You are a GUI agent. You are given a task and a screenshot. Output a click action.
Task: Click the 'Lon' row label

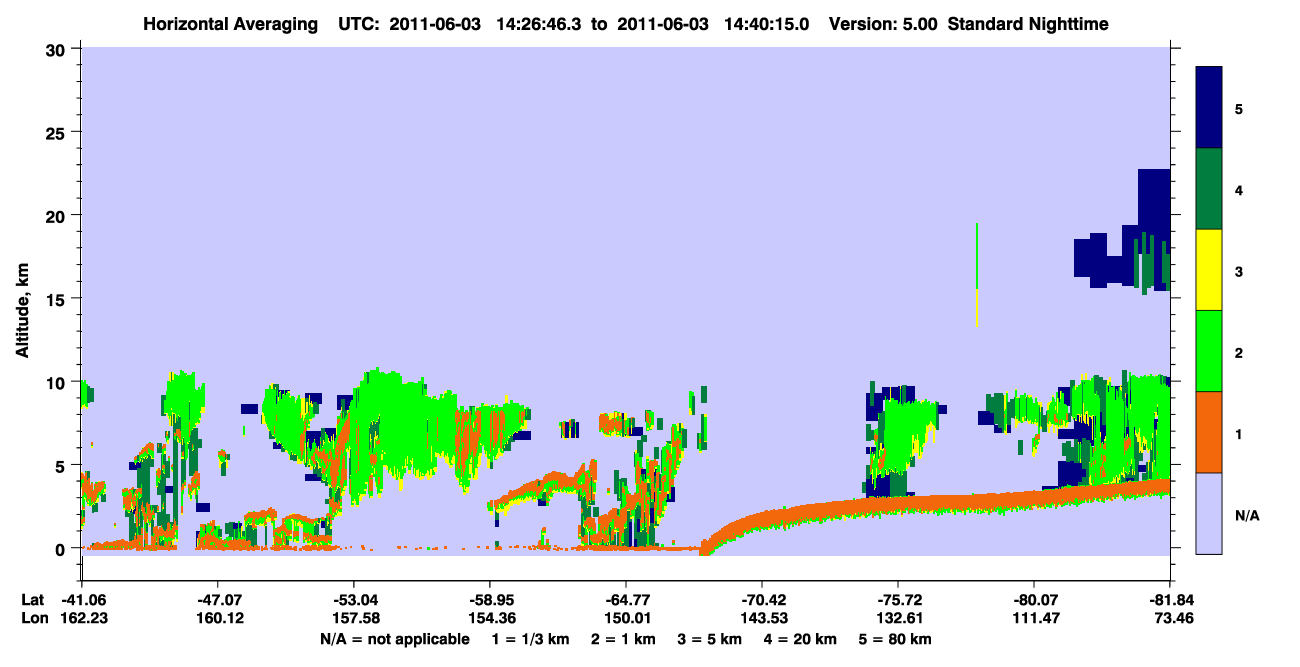(33, 617)
